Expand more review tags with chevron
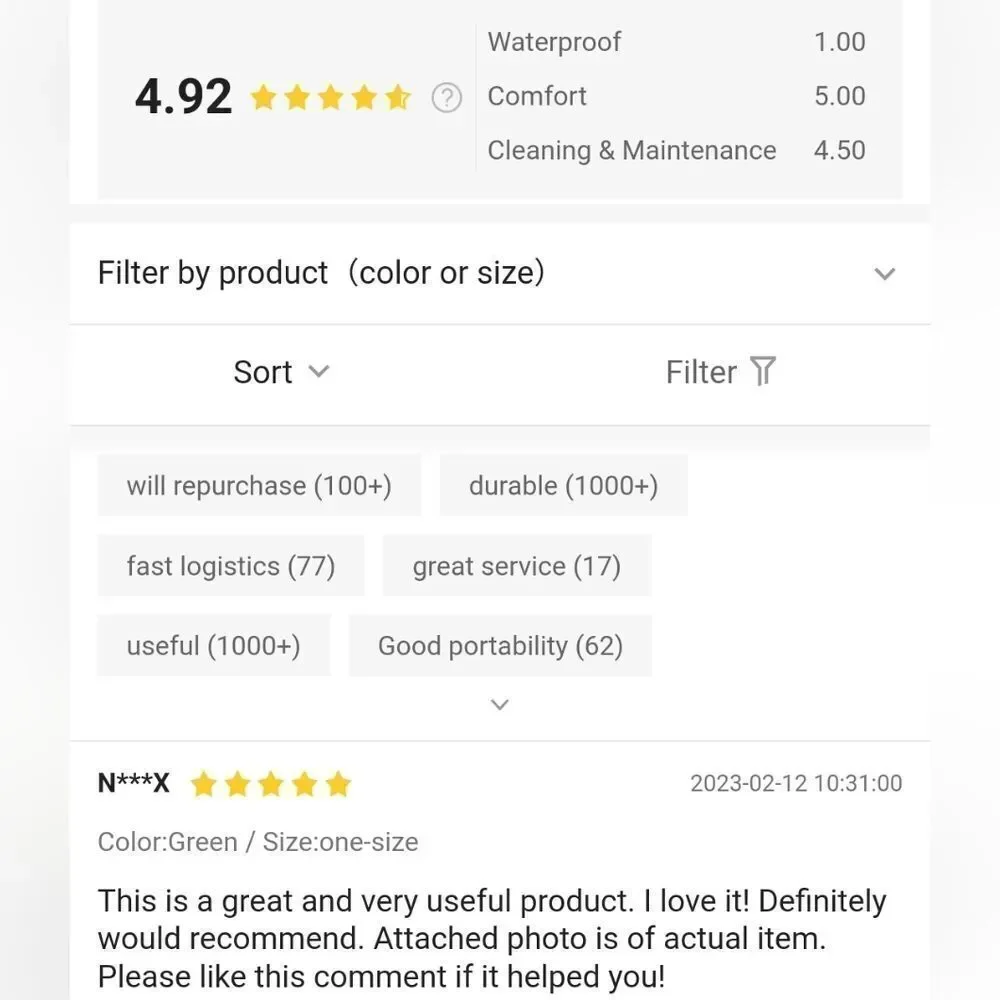 click(x=500, y=705)
